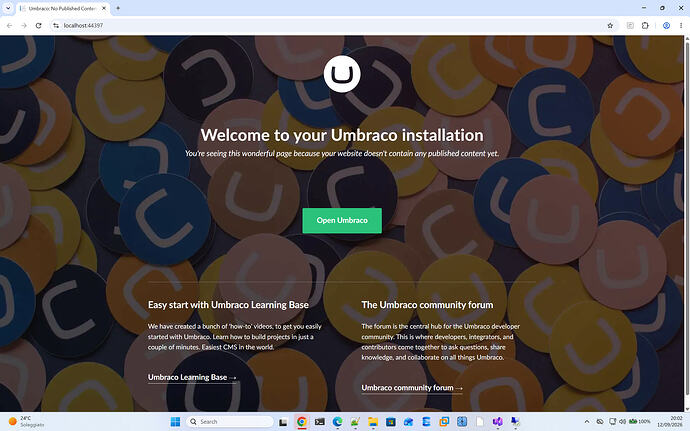View site information icon in address bar

[56, 26]
